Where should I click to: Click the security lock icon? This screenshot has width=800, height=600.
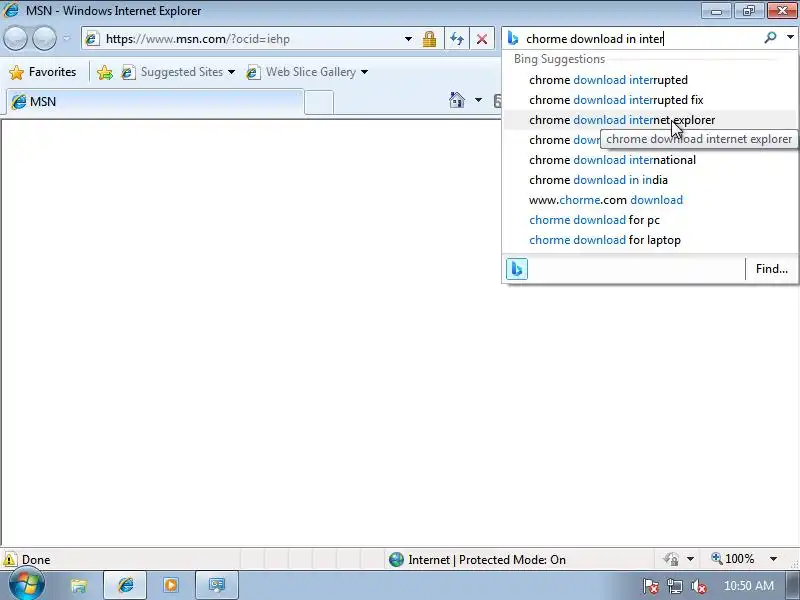pyautogui.click(x=429, y=39)
